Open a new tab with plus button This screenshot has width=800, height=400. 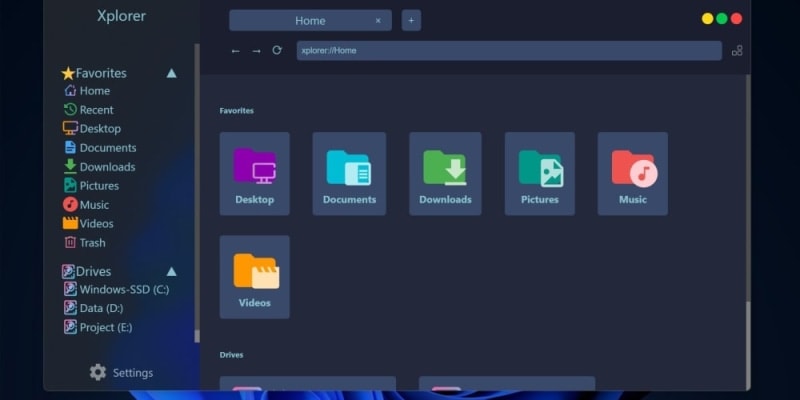(411, 20)
